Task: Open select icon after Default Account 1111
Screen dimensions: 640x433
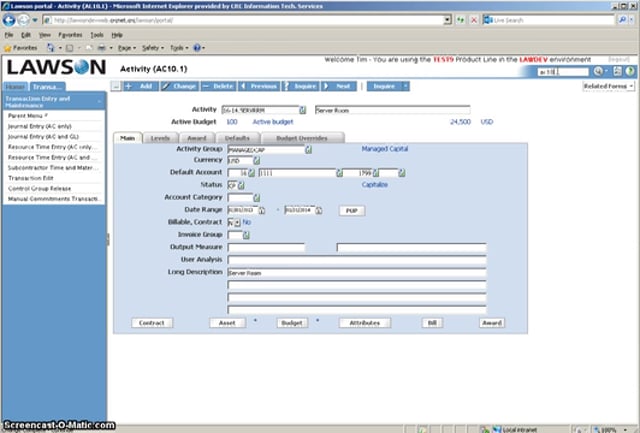Action: (x=339, y=173)
